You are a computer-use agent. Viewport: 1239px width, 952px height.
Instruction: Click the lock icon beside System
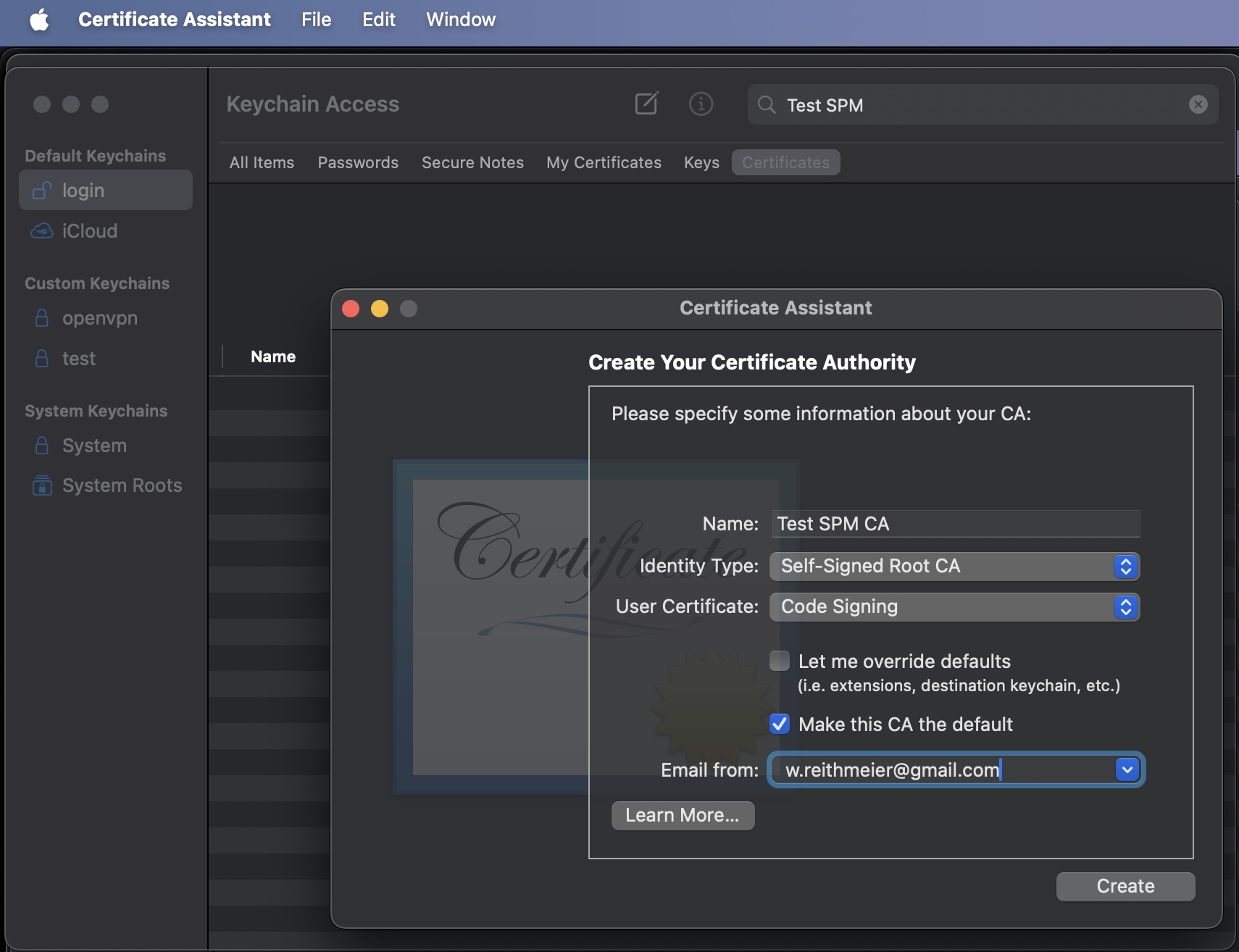(x=42, y=446)
